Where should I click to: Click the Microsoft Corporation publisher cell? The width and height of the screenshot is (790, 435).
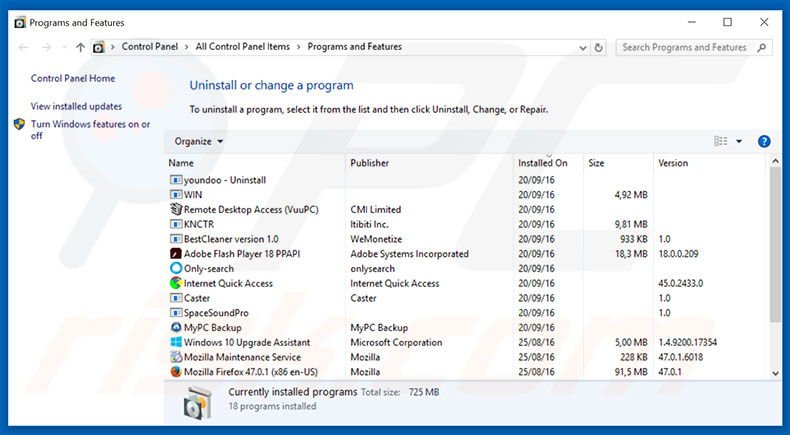click(x=396, y=342)
